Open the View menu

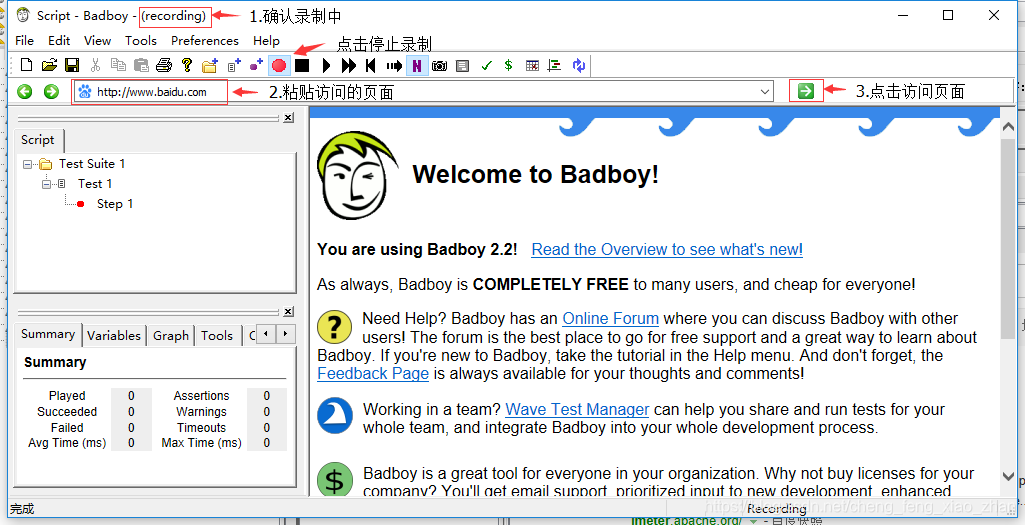[x=97, y=41]
